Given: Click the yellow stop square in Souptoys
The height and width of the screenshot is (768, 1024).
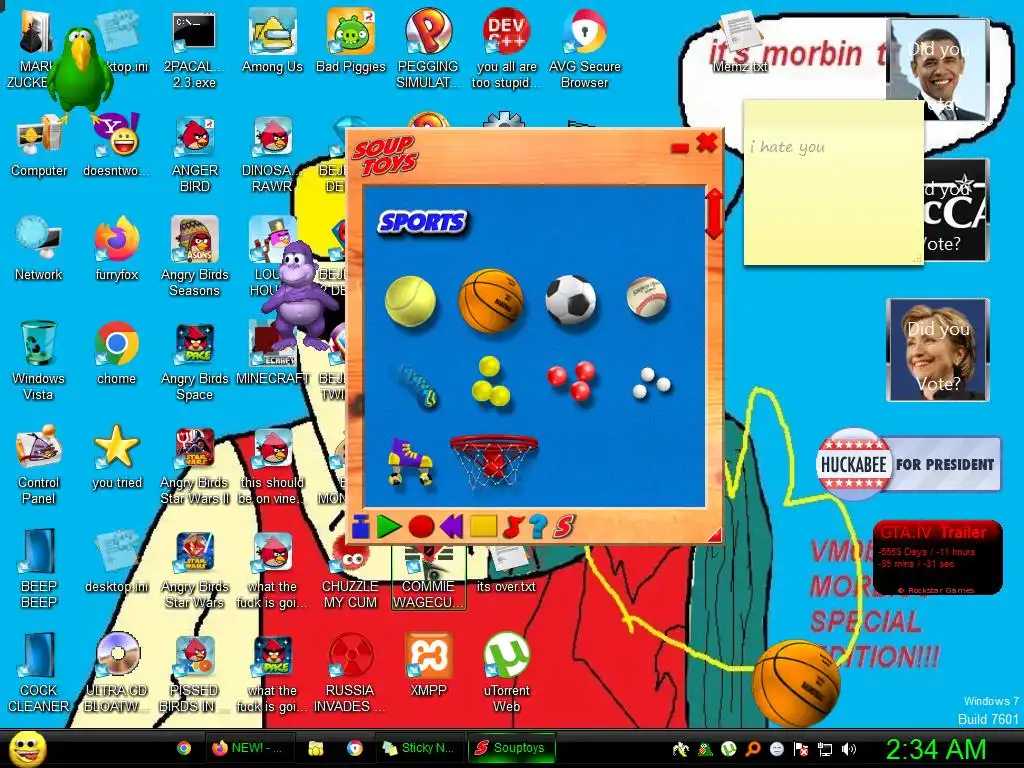Looking at the screenshot, I should [483, 526].
